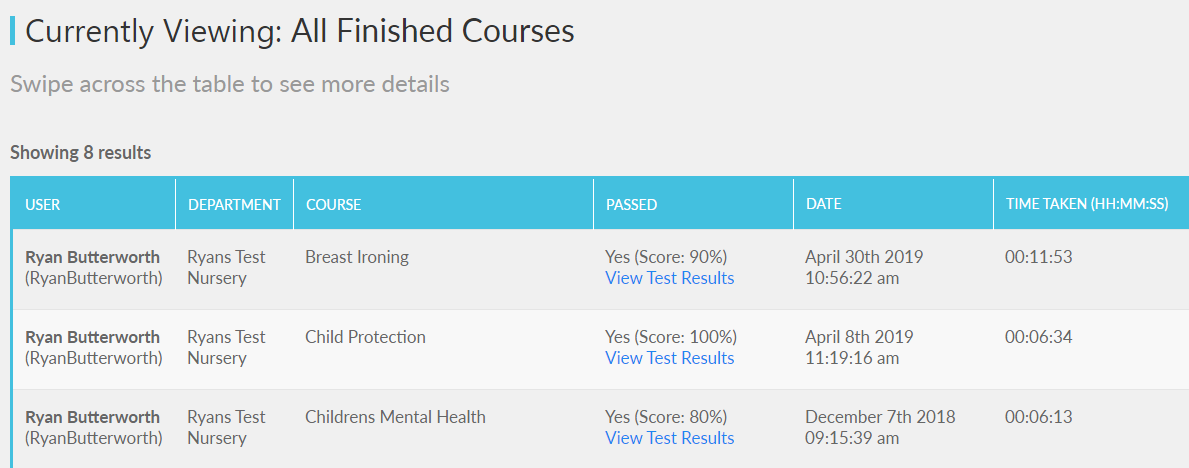Image resolution: width=1189 pixels, height=468 pixels.
Task: Click the COURSE column header
Action: (333, 204)
